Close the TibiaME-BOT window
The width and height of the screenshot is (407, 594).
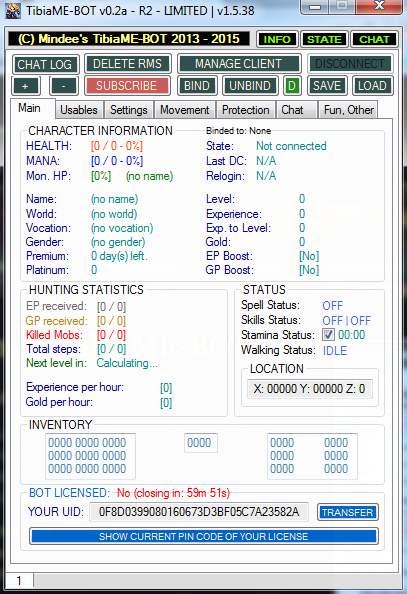(379, 6)
